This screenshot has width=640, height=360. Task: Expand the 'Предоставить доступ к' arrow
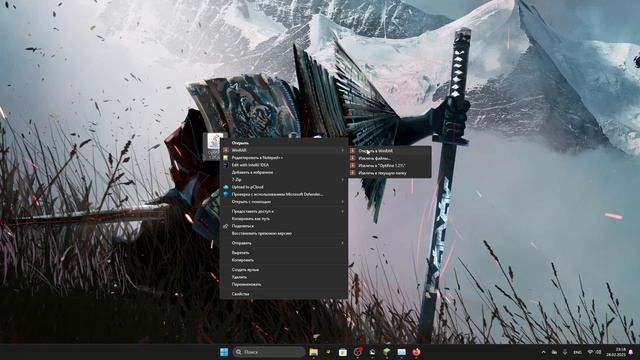pos(342,211)
